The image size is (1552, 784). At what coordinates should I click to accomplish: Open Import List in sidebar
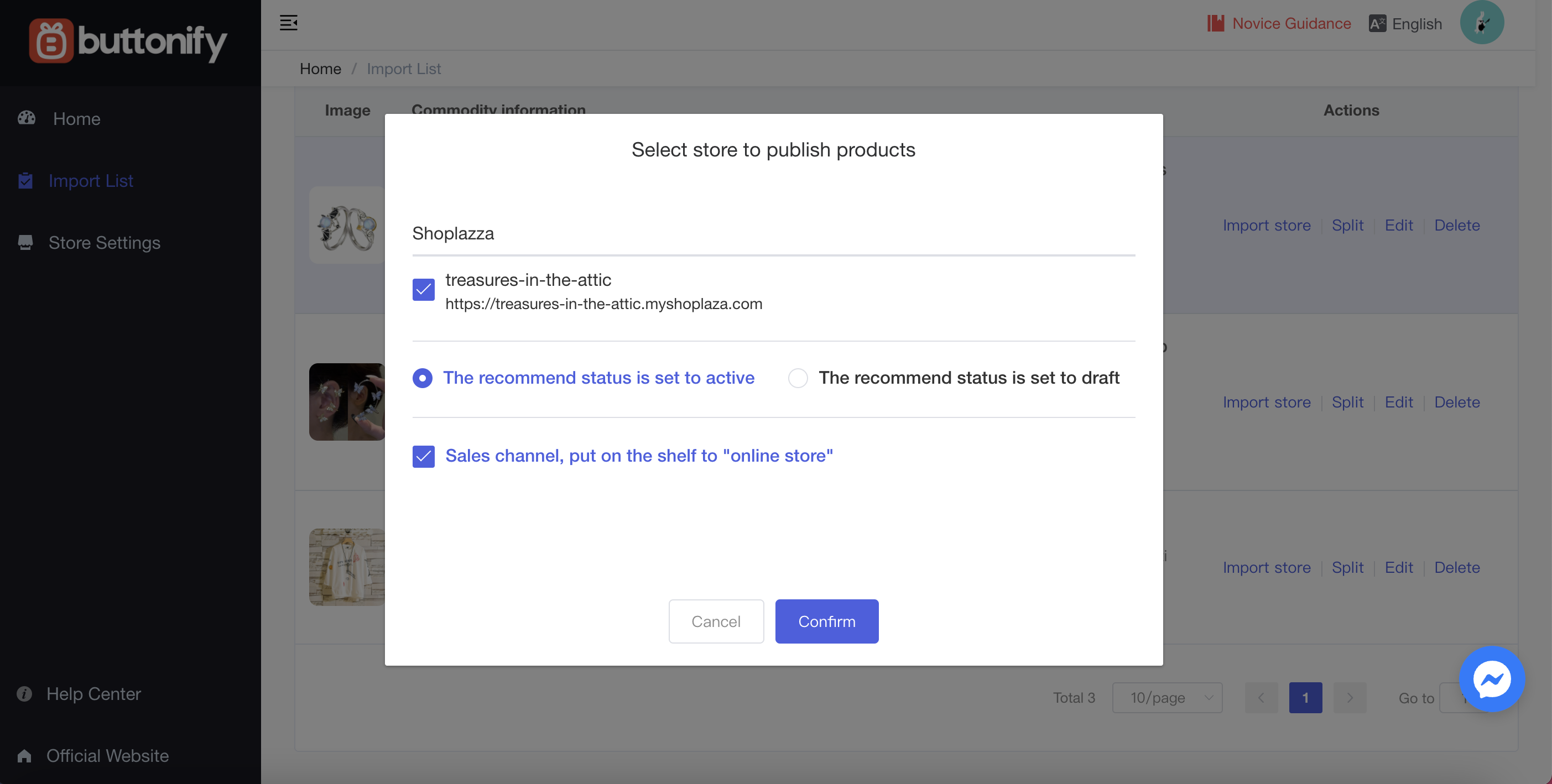point(90,181)
